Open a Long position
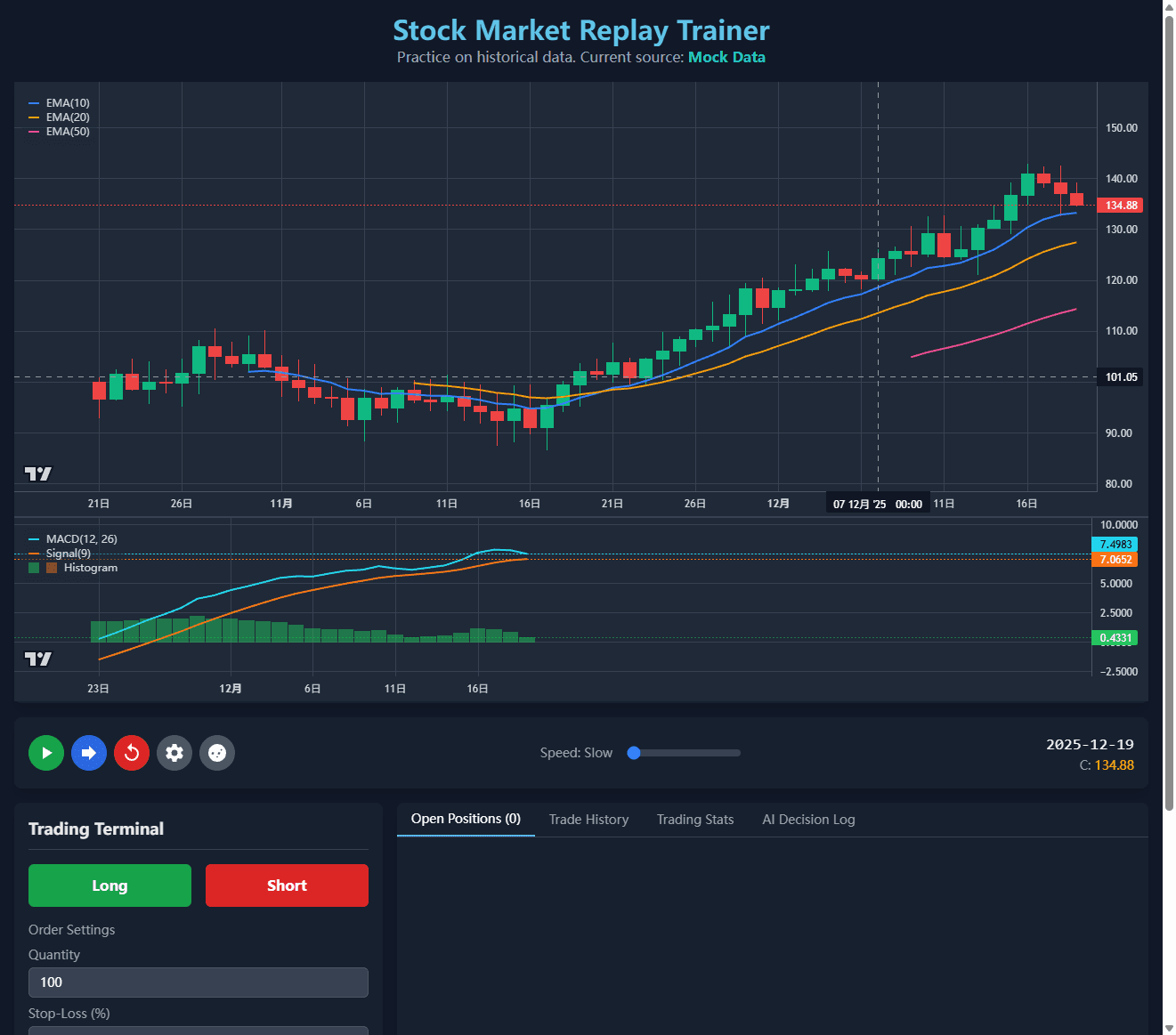1176x1035 pixels. [x=109, y=885]
